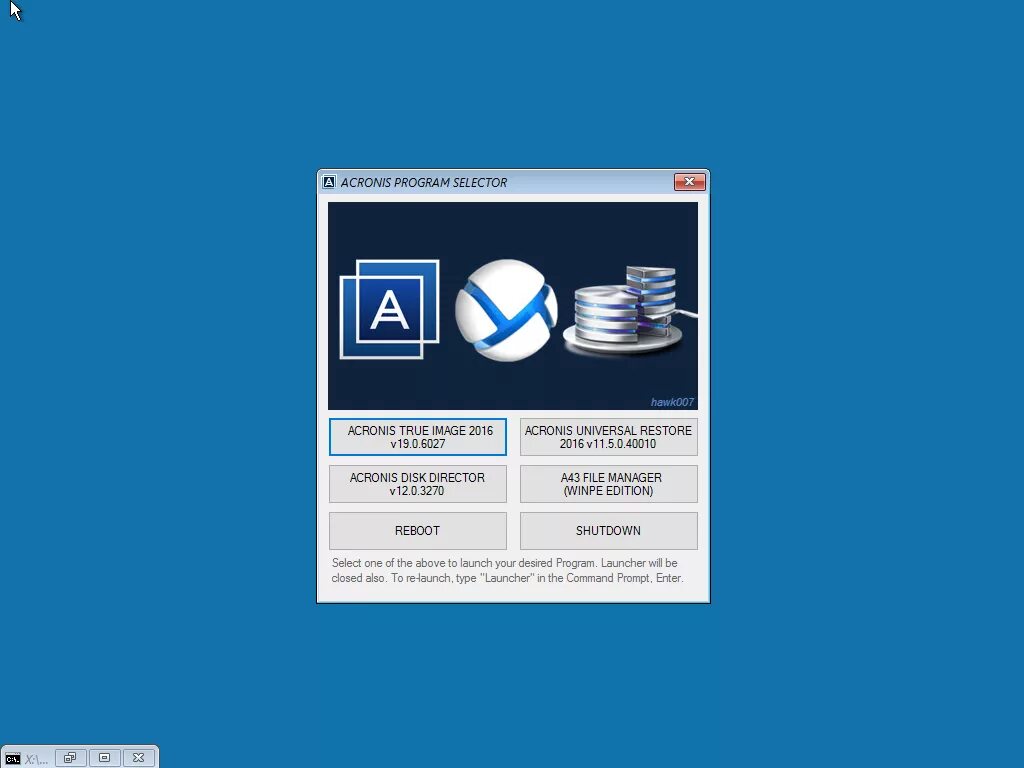The image size is (1024, 768).
Task: Click the Acronis product logos banner
Action: click(513, 306)
